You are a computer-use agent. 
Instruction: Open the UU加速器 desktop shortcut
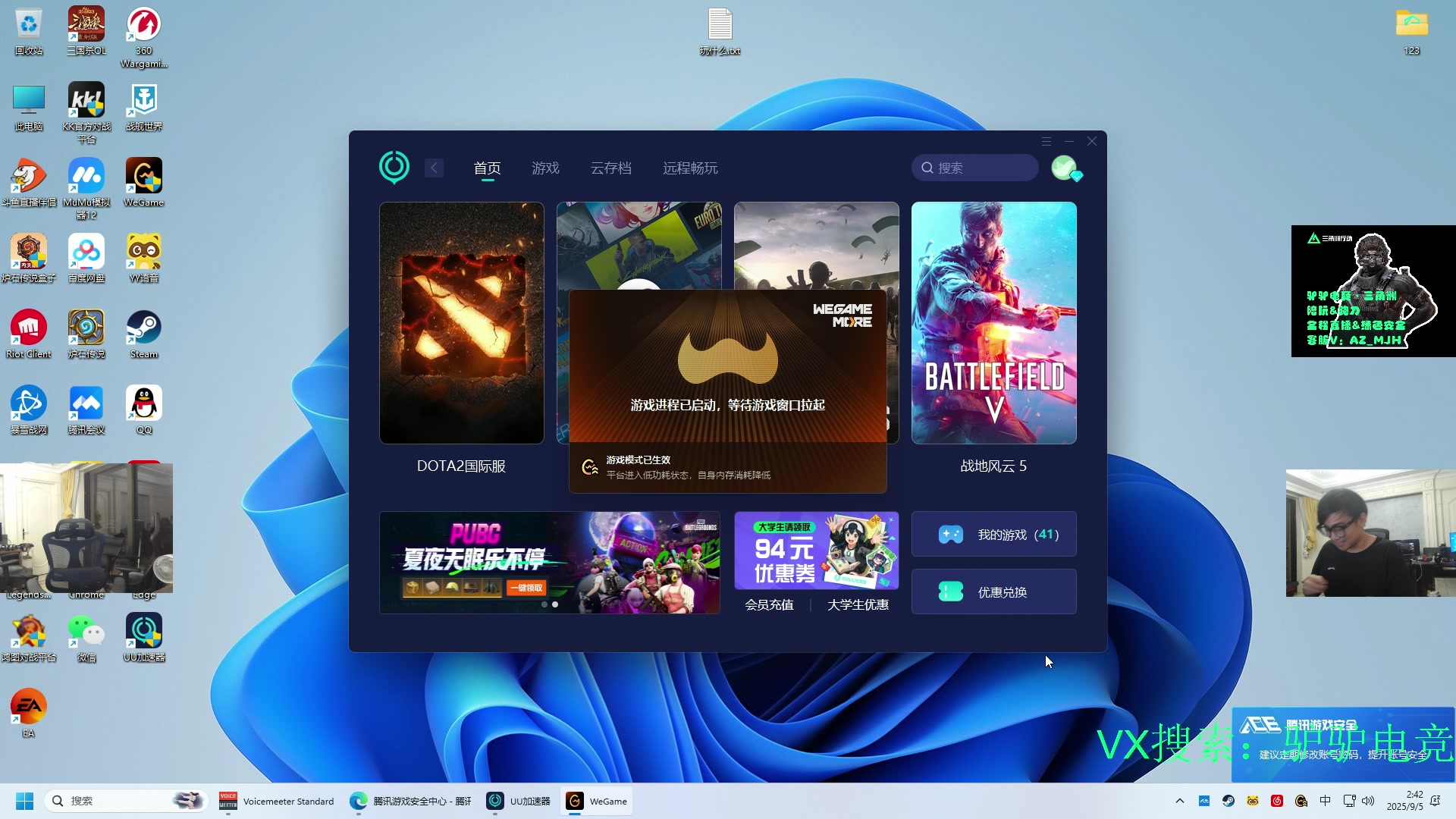point(144,638)
